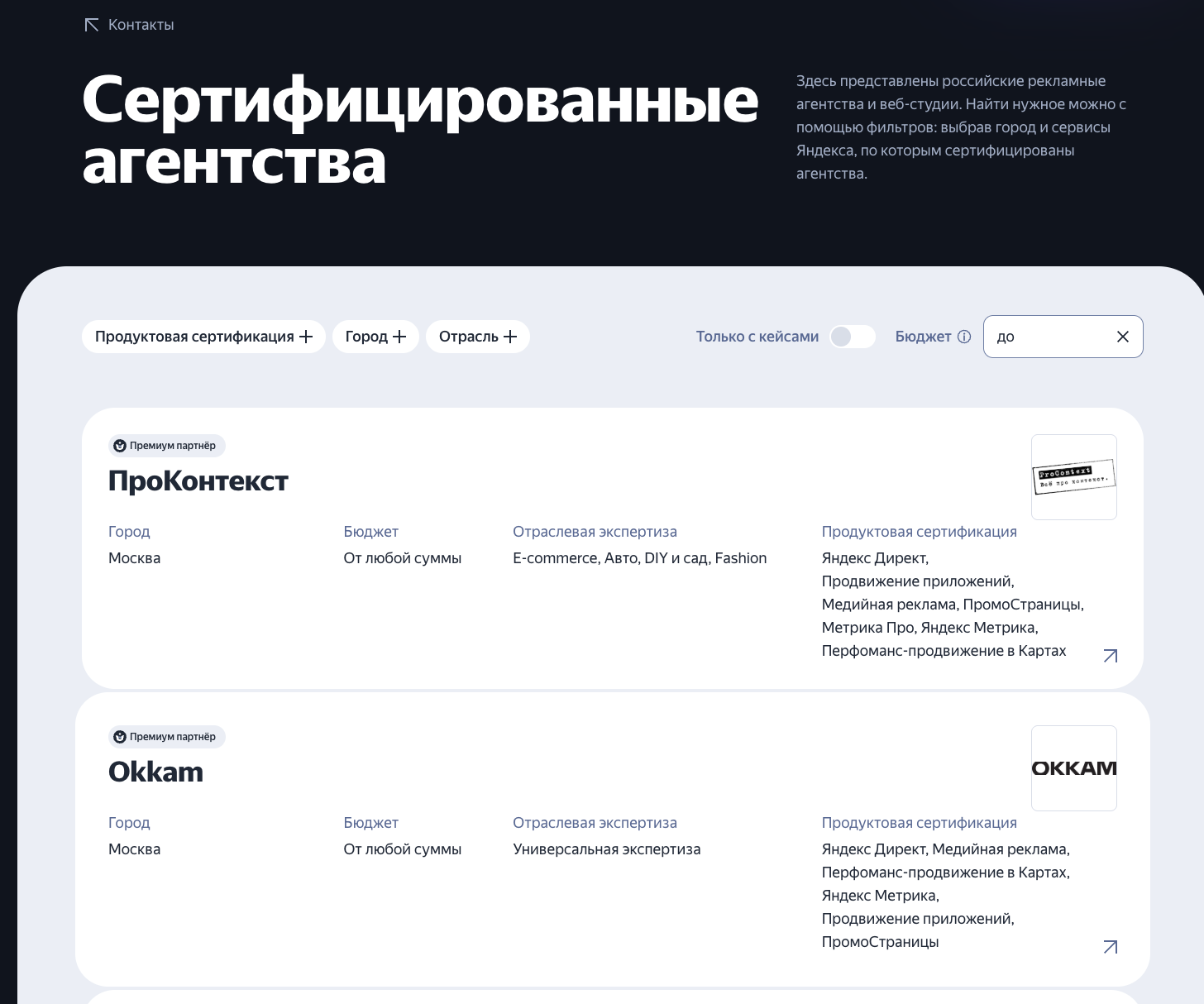Click the back arrow icon next to Контакты
Image resolution: width=1204 pixels, height=1004 pixels.
pyautogui.click(x=92, y=25)
